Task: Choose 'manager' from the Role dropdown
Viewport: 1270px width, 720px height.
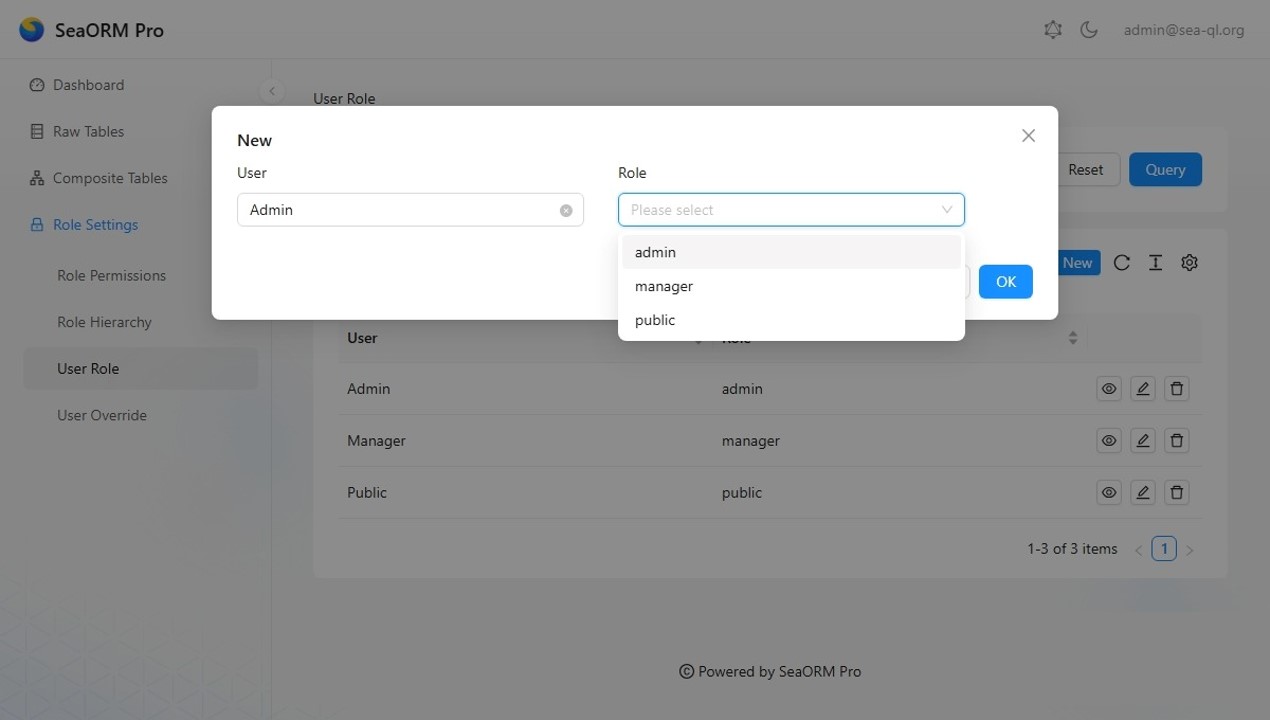Action: 664,287
